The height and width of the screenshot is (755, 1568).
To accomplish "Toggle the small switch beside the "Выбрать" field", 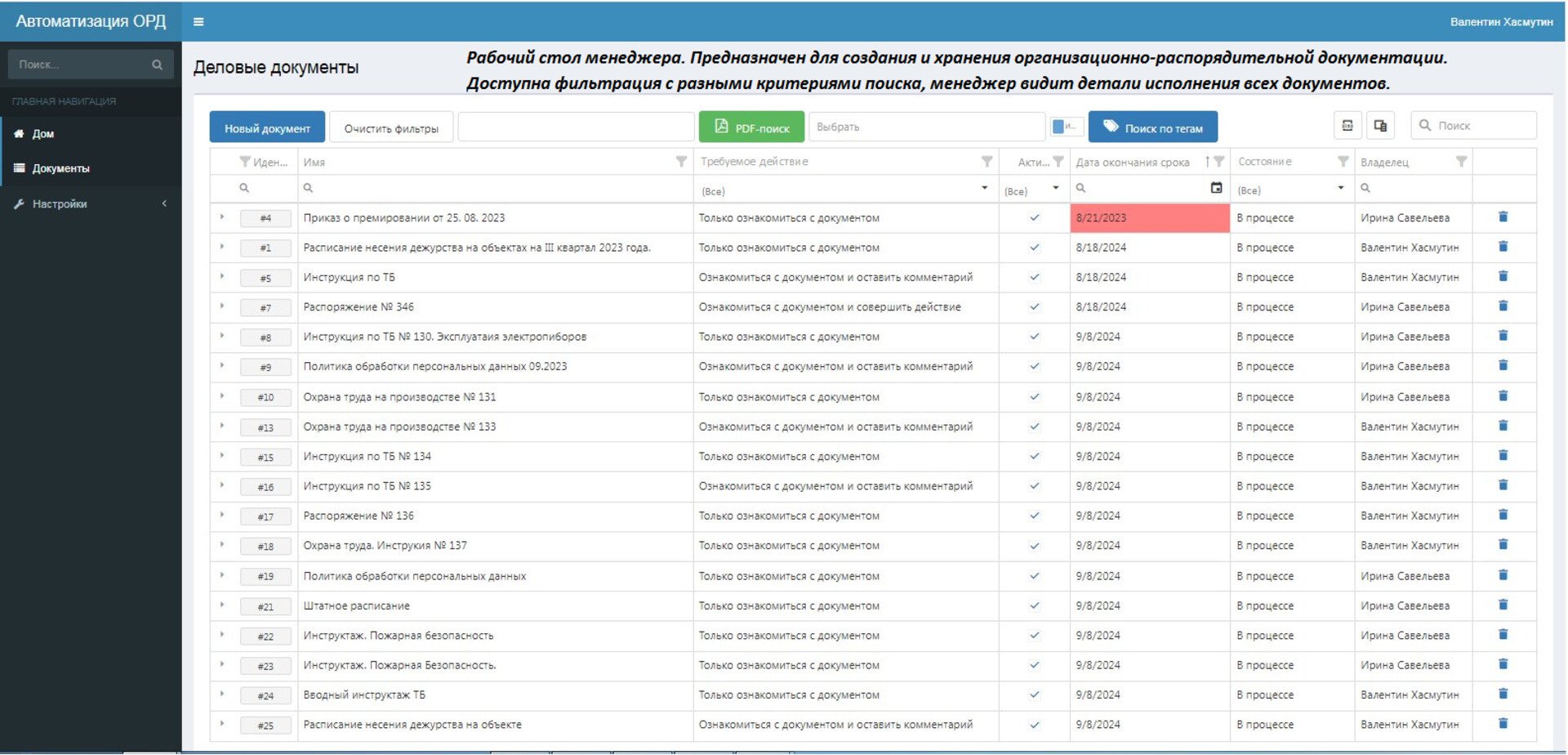I will point(1066,127).
